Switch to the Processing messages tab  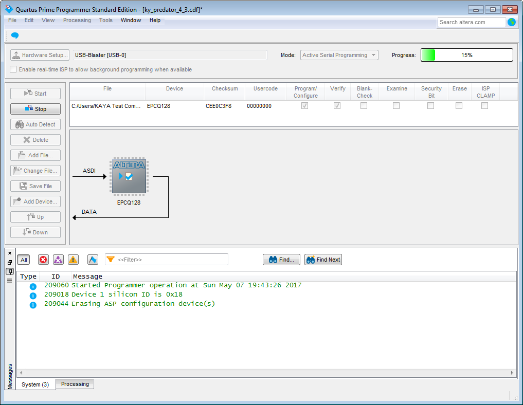click(x=75, y=384)
